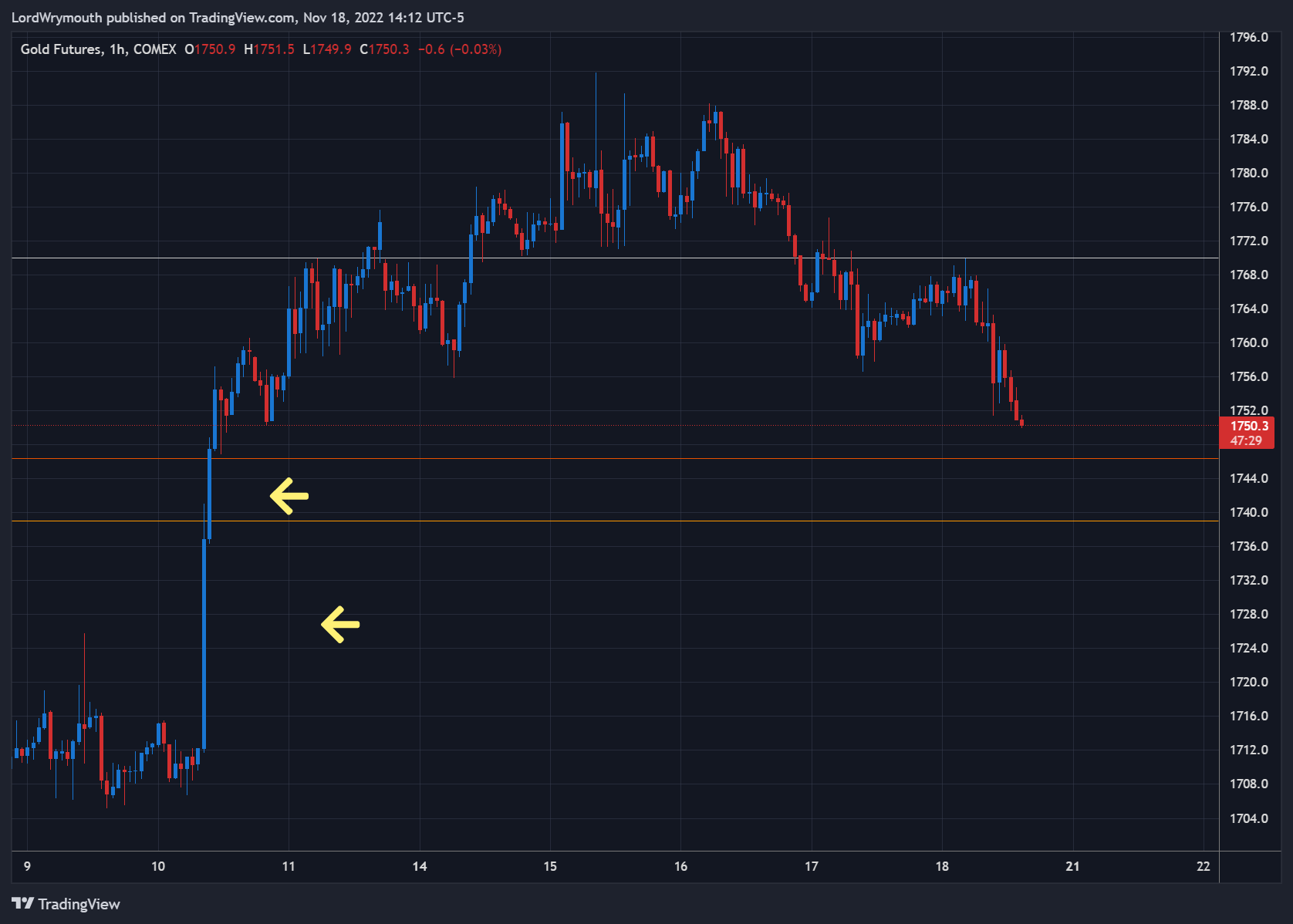Image resolution: width=1293 pixels, height=924 pixels.
Task: Click the 1720.0 price axis label
Action: coord(1248,682)
